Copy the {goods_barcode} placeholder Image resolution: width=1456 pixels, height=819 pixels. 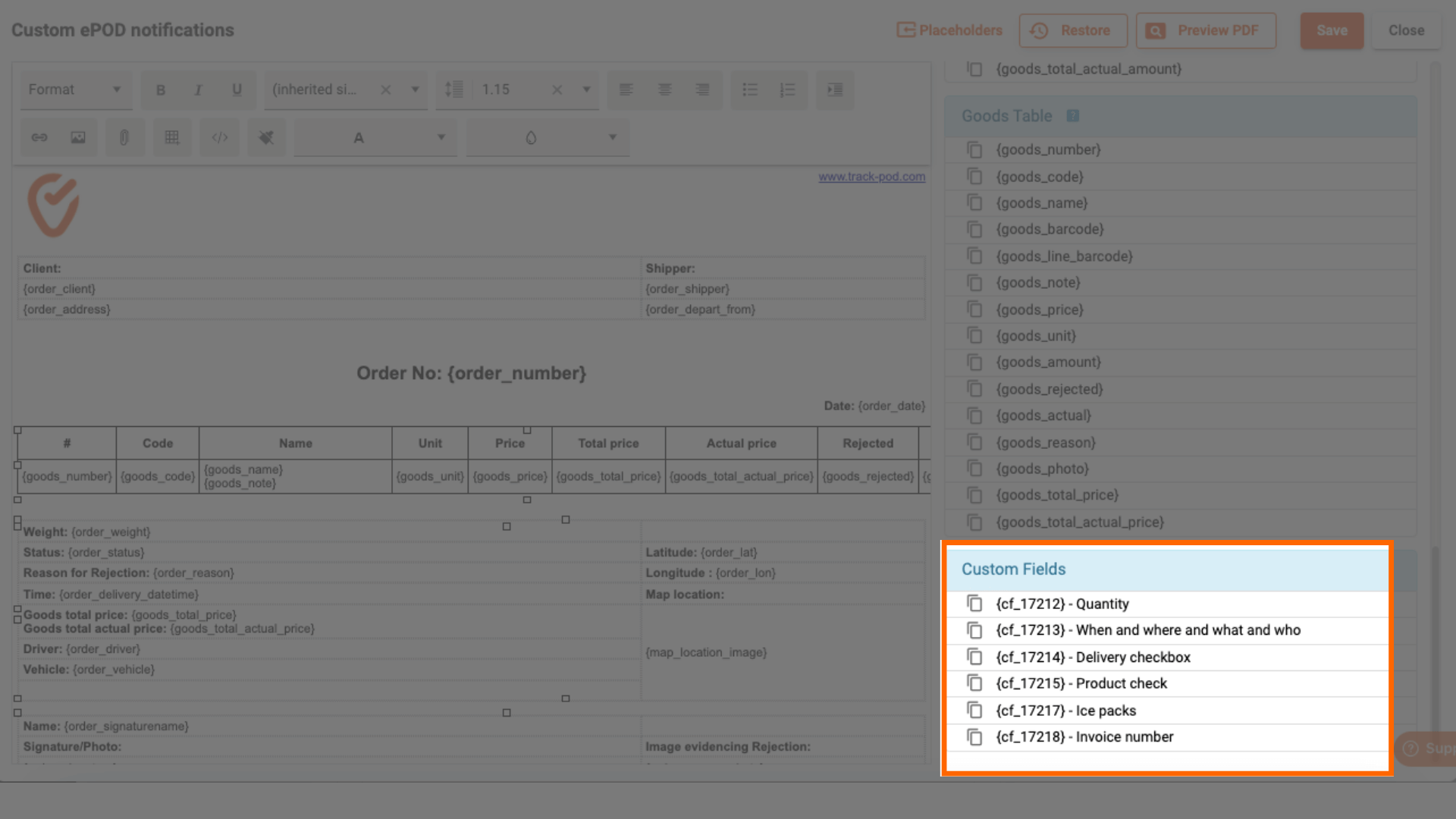(x=975, y=229)
